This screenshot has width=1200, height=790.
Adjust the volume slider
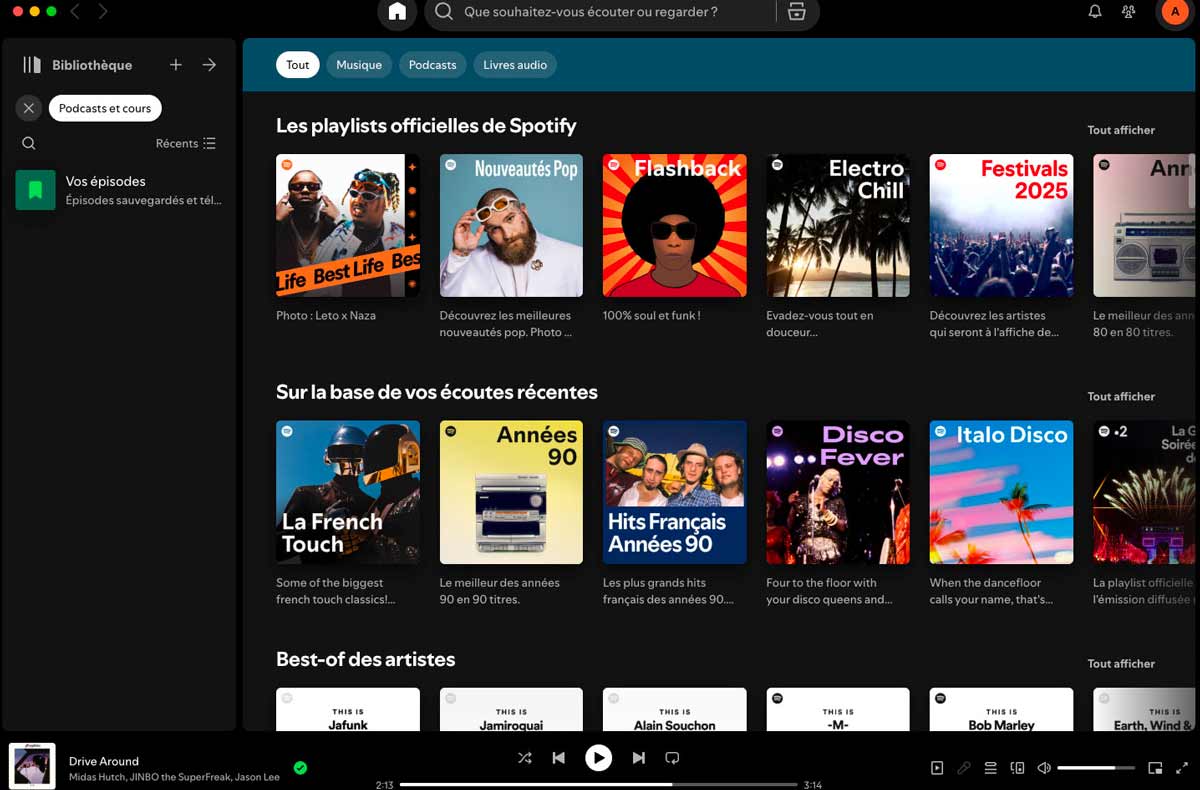(1096, 768)
